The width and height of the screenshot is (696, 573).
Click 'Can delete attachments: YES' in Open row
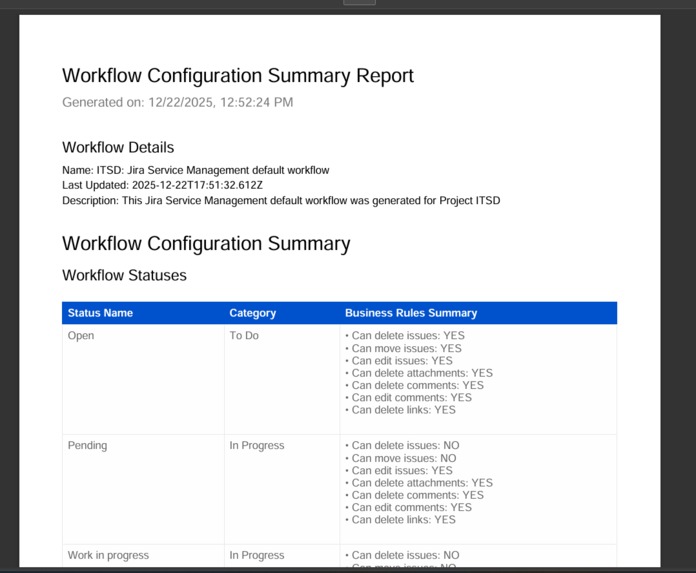point(419,373)
